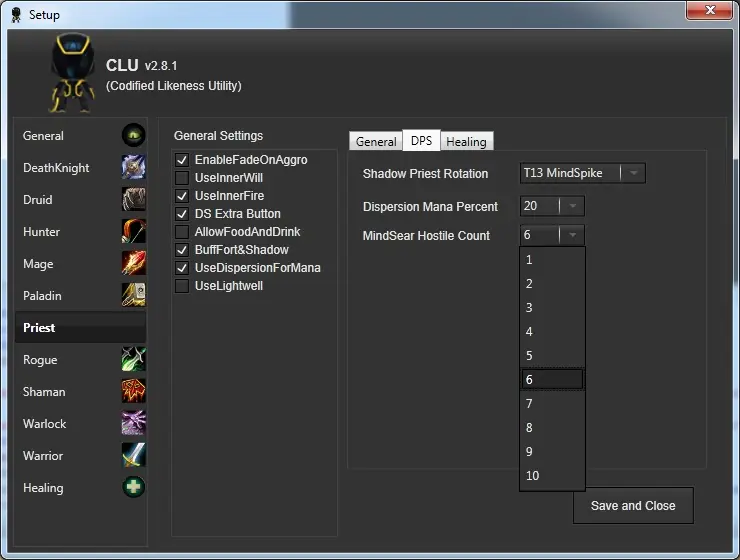Click the Paladin class icon

pos(134,295)
